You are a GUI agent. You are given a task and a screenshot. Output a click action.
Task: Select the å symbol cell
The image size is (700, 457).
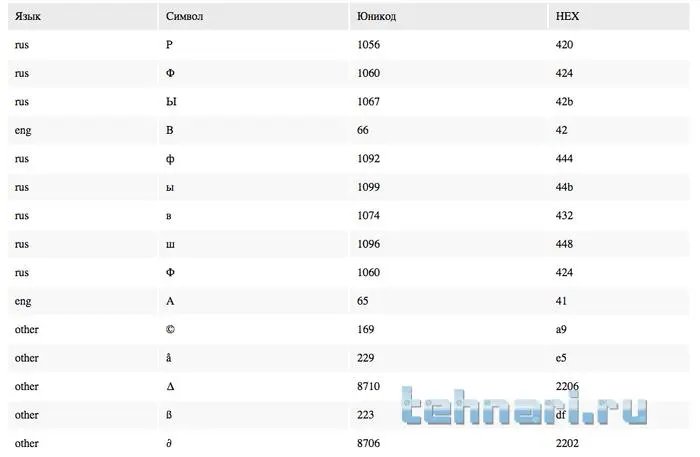169,357
